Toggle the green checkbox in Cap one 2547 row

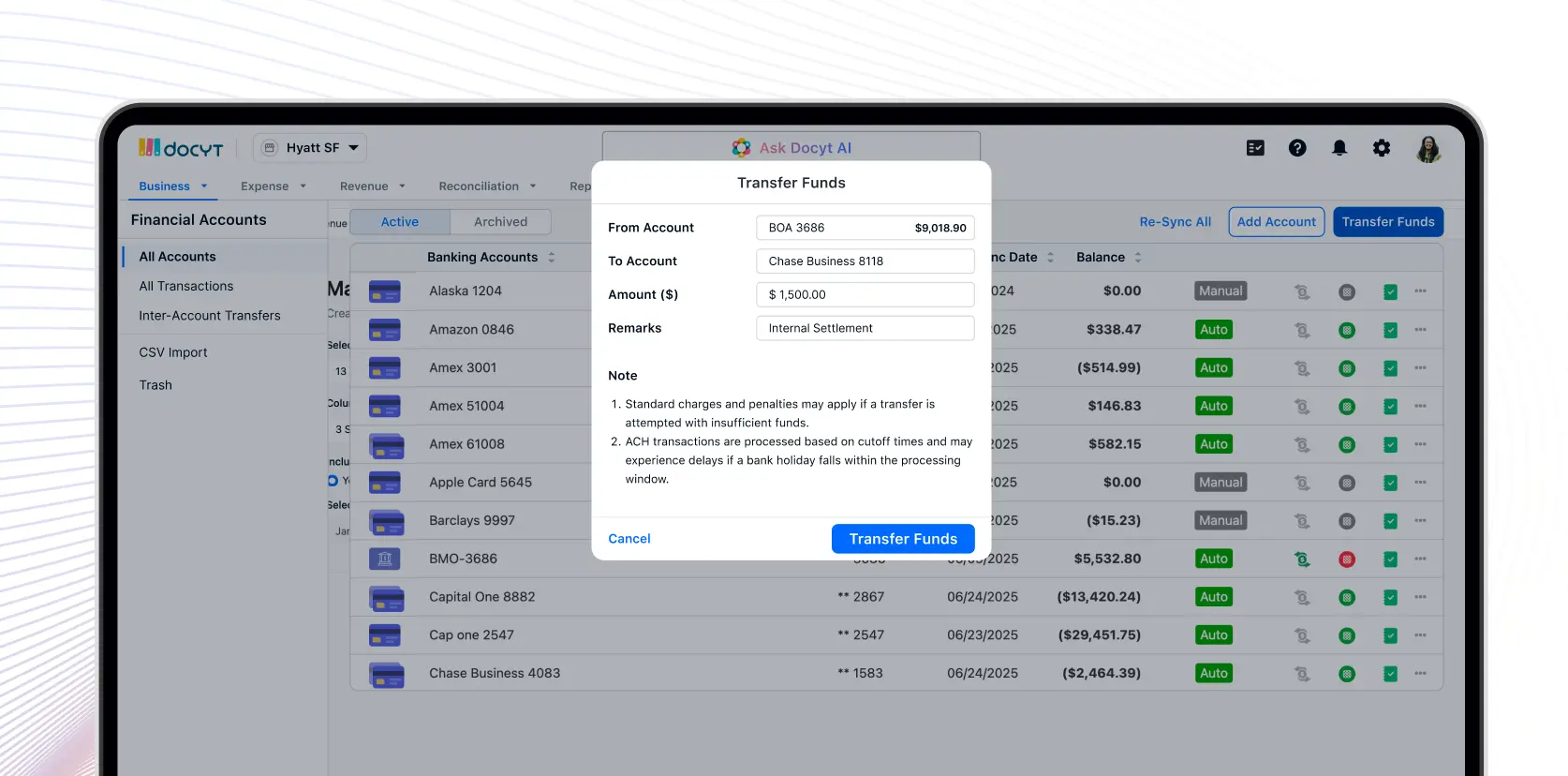pyautogui.click(x=1390, y=635)
